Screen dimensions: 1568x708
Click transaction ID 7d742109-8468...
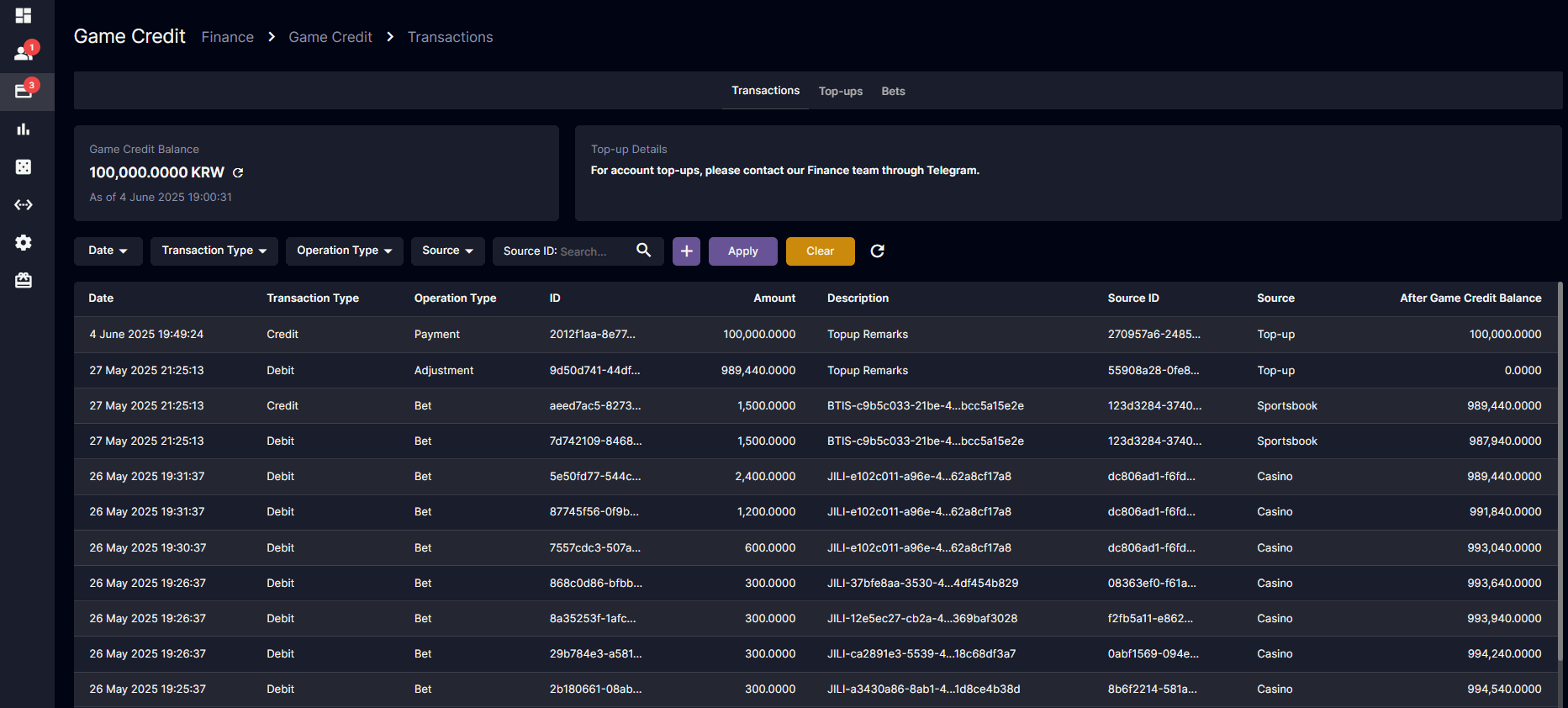(596, 441)
